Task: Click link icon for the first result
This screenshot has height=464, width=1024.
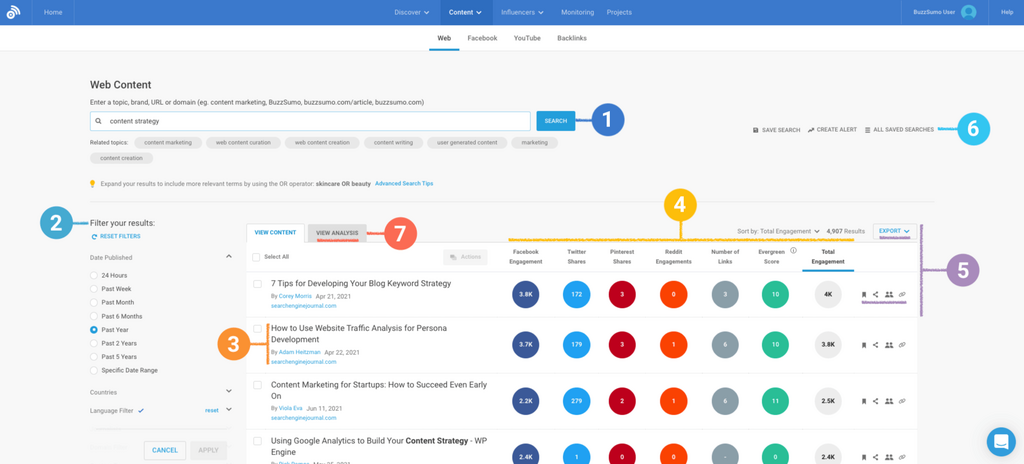Action: coord(902,295)
